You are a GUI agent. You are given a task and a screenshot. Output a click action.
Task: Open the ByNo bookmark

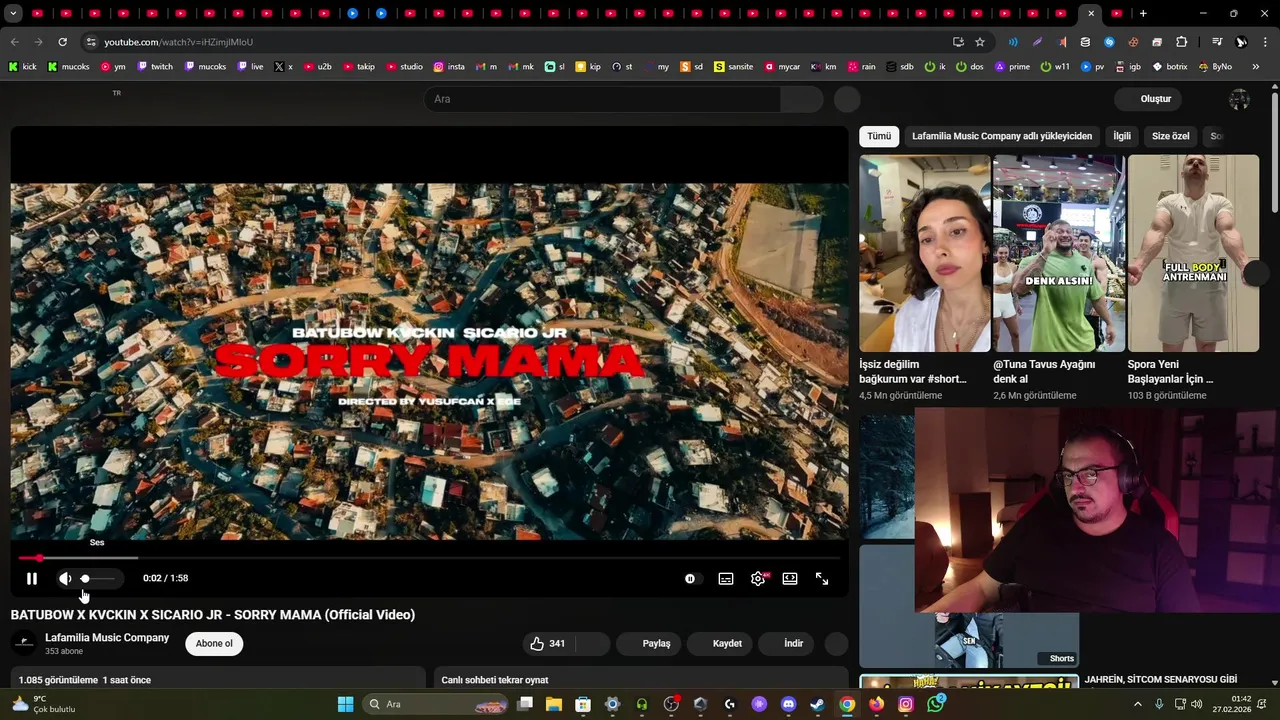point(1214,66)
